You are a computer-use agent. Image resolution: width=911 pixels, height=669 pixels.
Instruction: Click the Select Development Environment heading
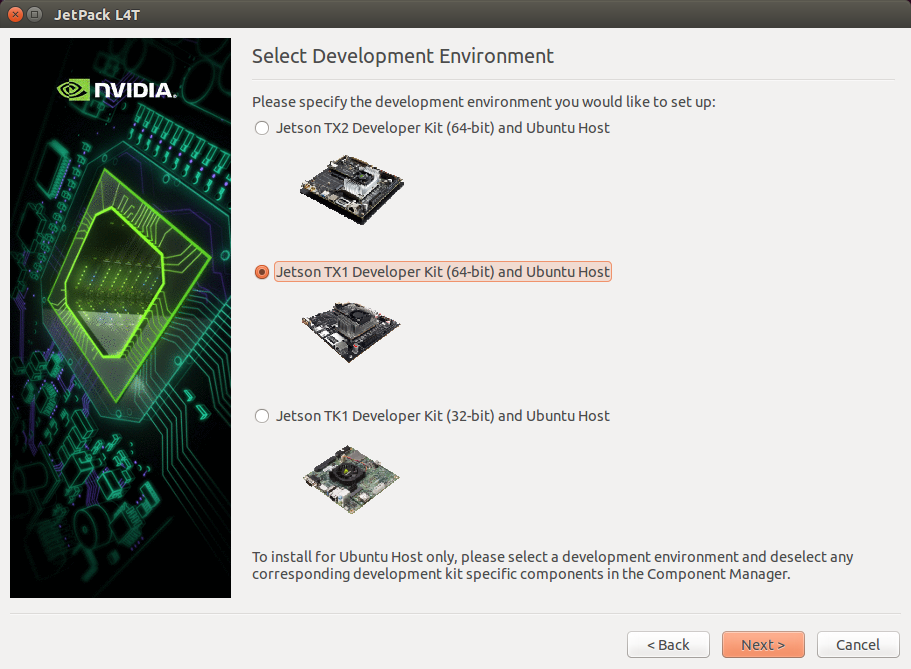point(403,56)
